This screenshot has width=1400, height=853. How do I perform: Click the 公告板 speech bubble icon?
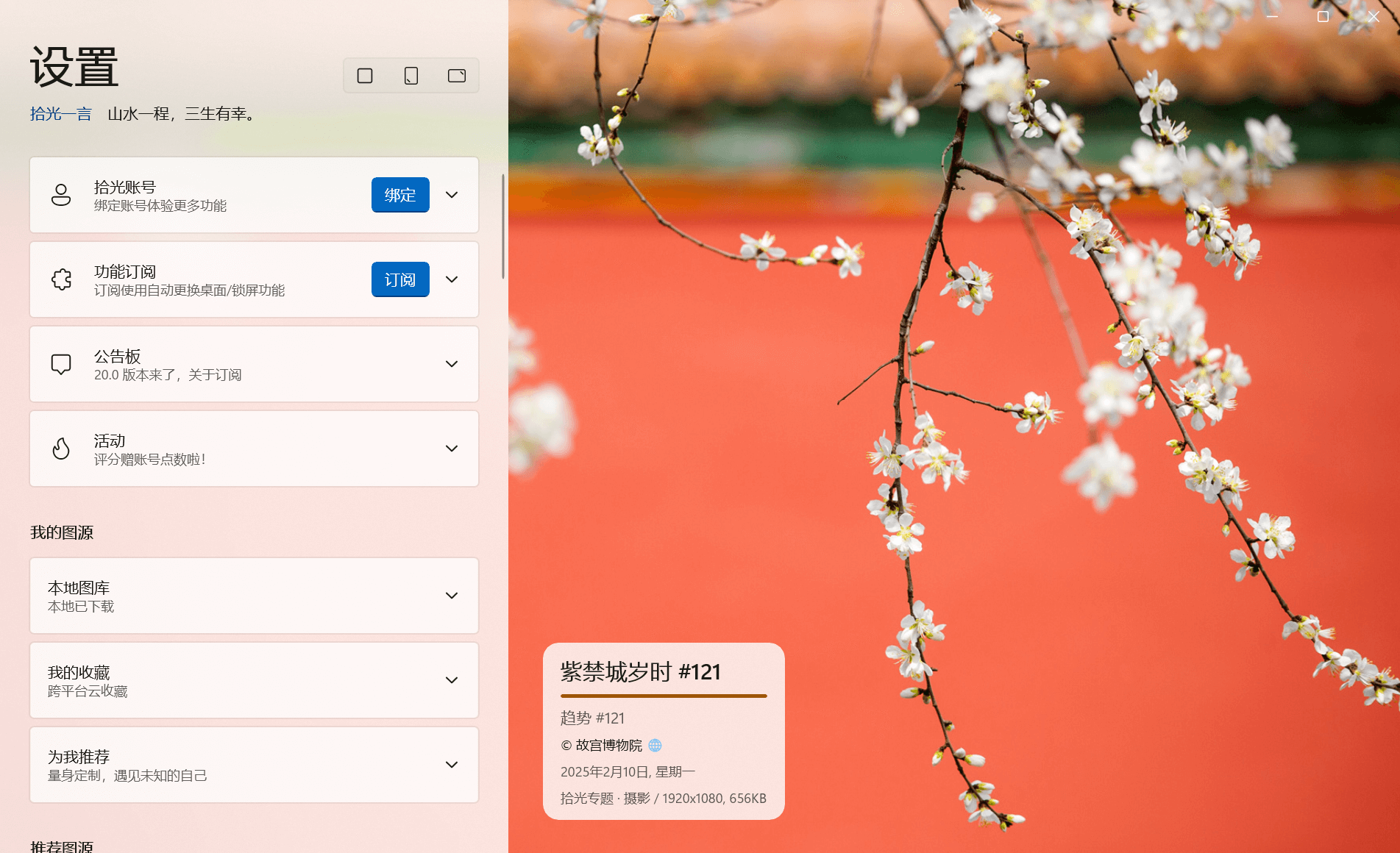[x=61, y=364]
